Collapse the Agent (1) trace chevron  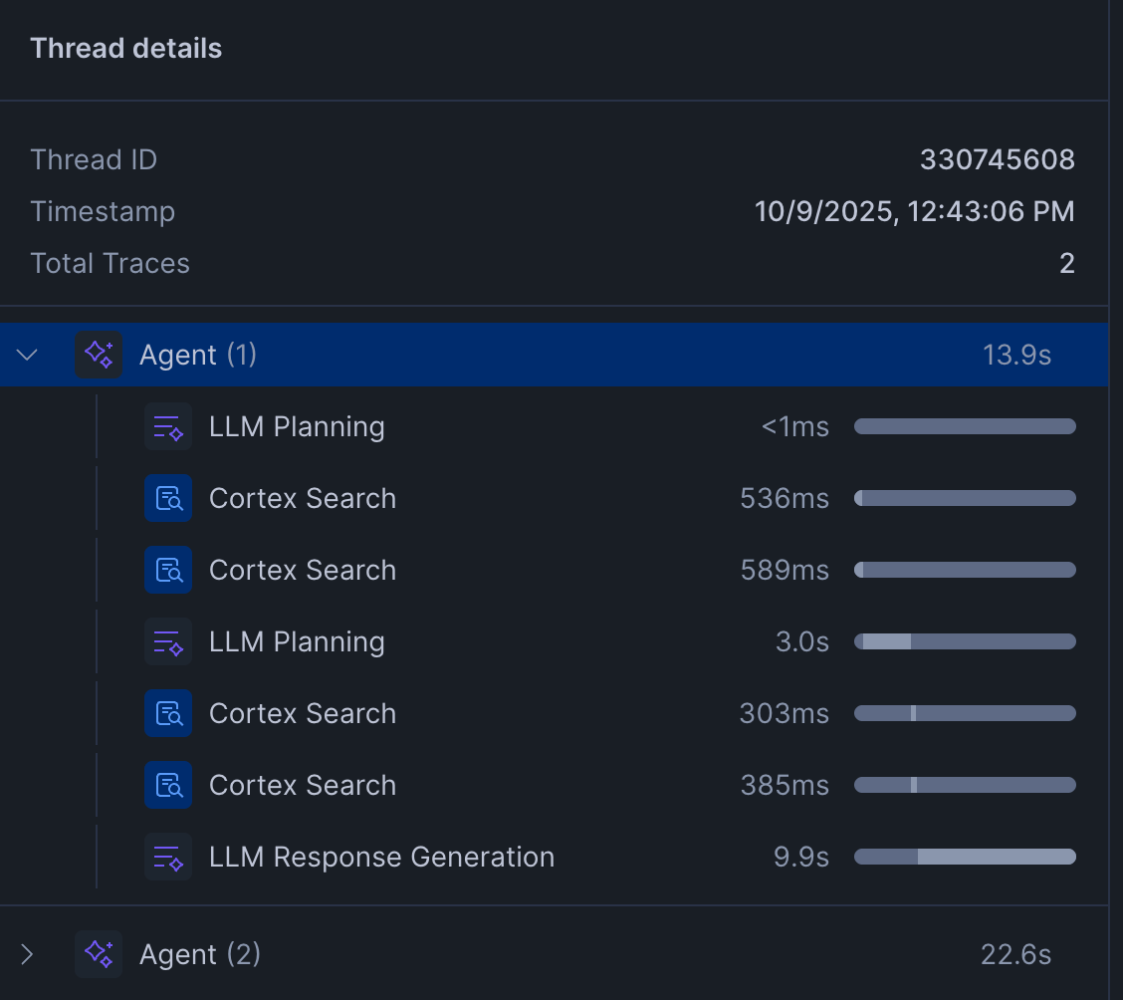pyautogui.click(x=28, y=355)
